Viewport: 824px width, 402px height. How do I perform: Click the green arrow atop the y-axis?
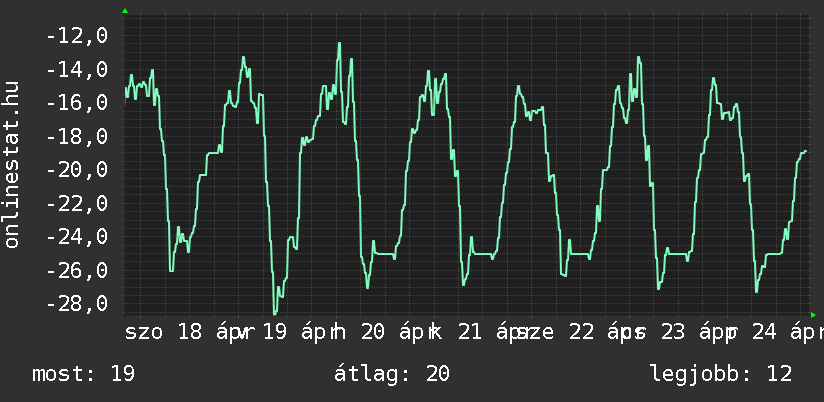[125, 11]
